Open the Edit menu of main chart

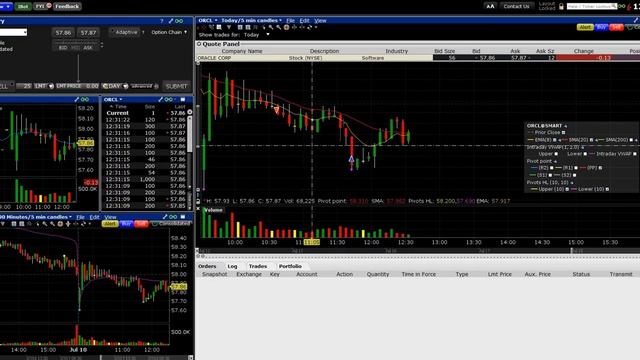pos(304,20)
